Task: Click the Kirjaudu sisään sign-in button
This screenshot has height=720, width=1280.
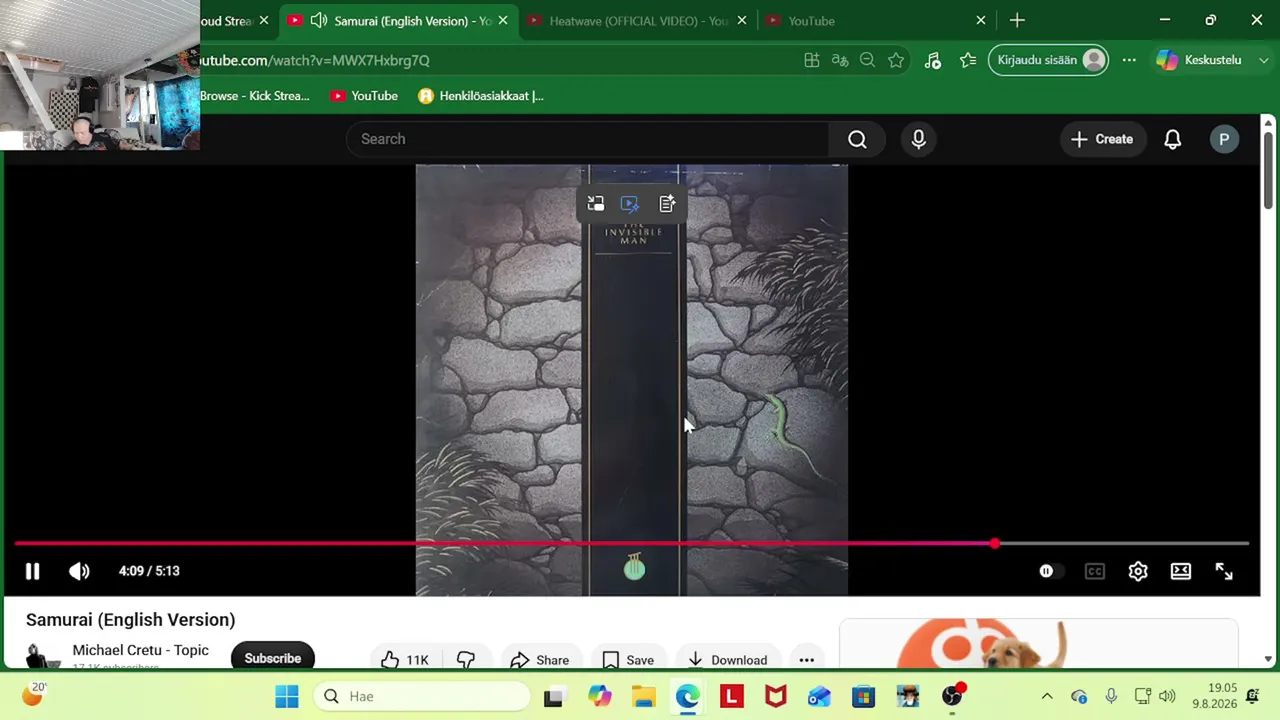Action: [1048, 60]
